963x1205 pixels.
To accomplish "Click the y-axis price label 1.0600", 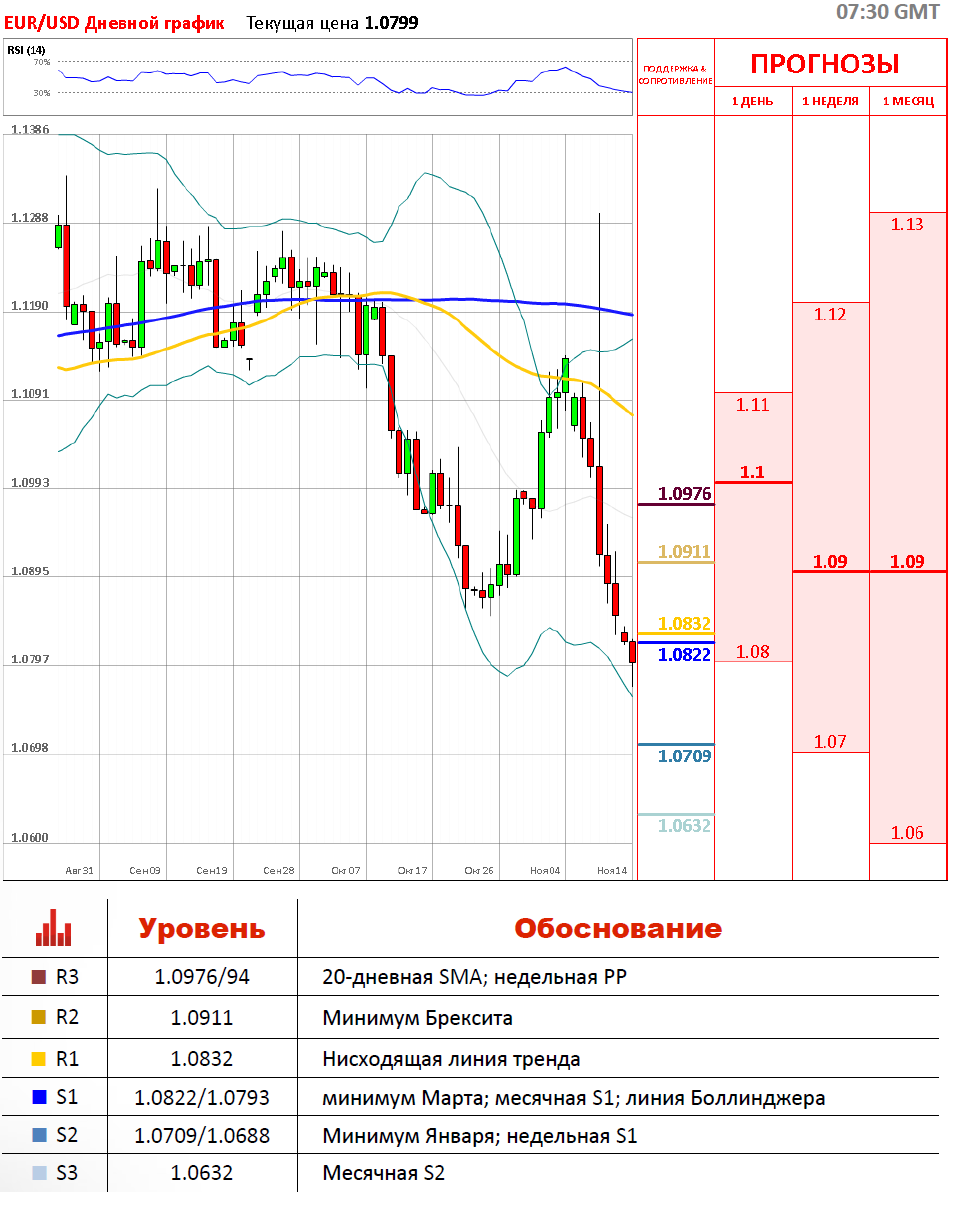I will [x=30, y=838].
